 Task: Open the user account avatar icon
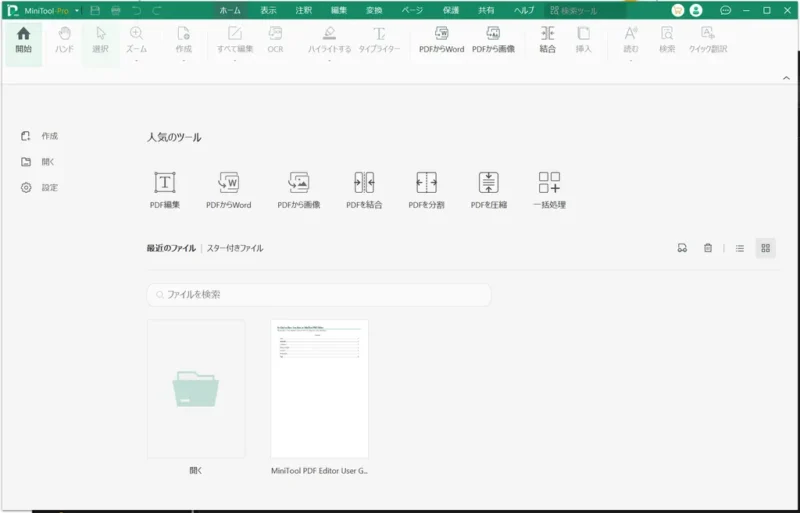696,10
